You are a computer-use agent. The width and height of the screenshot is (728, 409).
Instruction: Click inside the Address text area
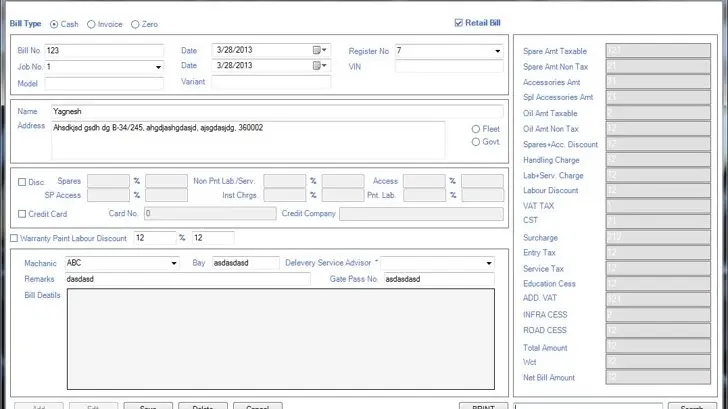click(248, 140)
